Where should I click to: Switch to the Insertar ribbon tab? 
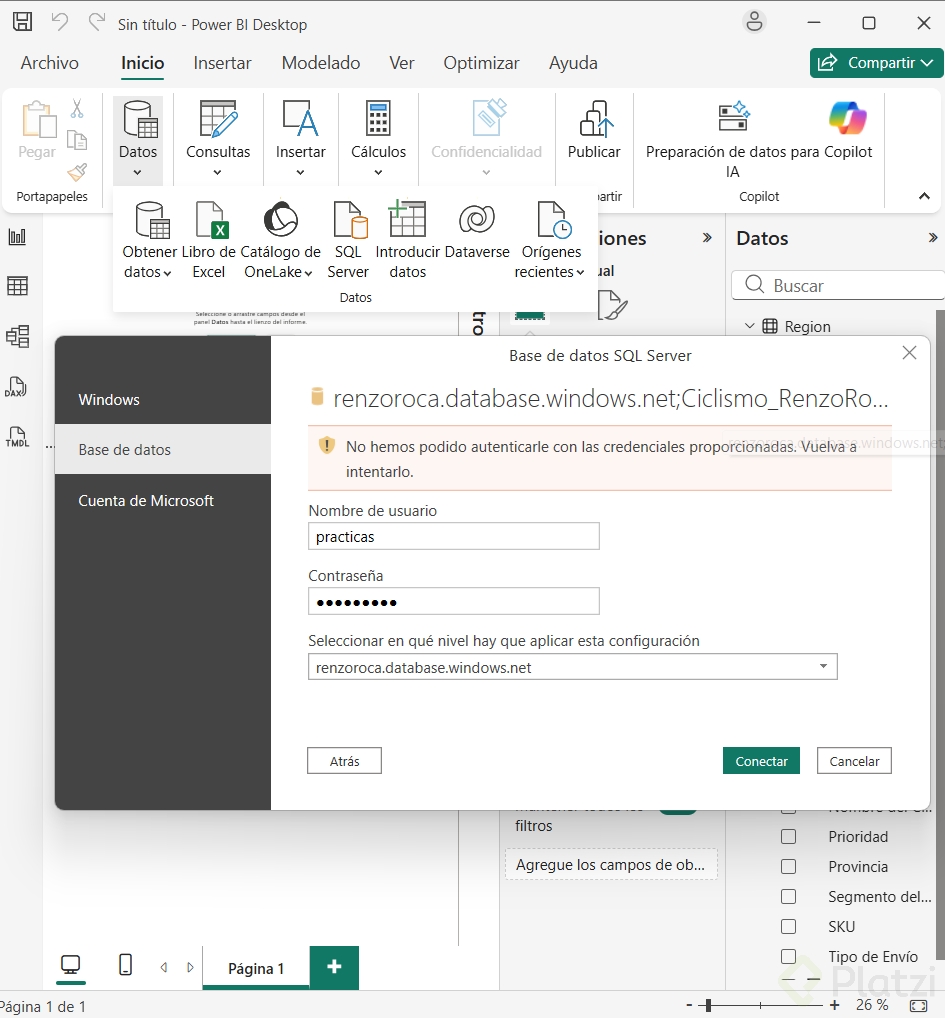(222, 63)
